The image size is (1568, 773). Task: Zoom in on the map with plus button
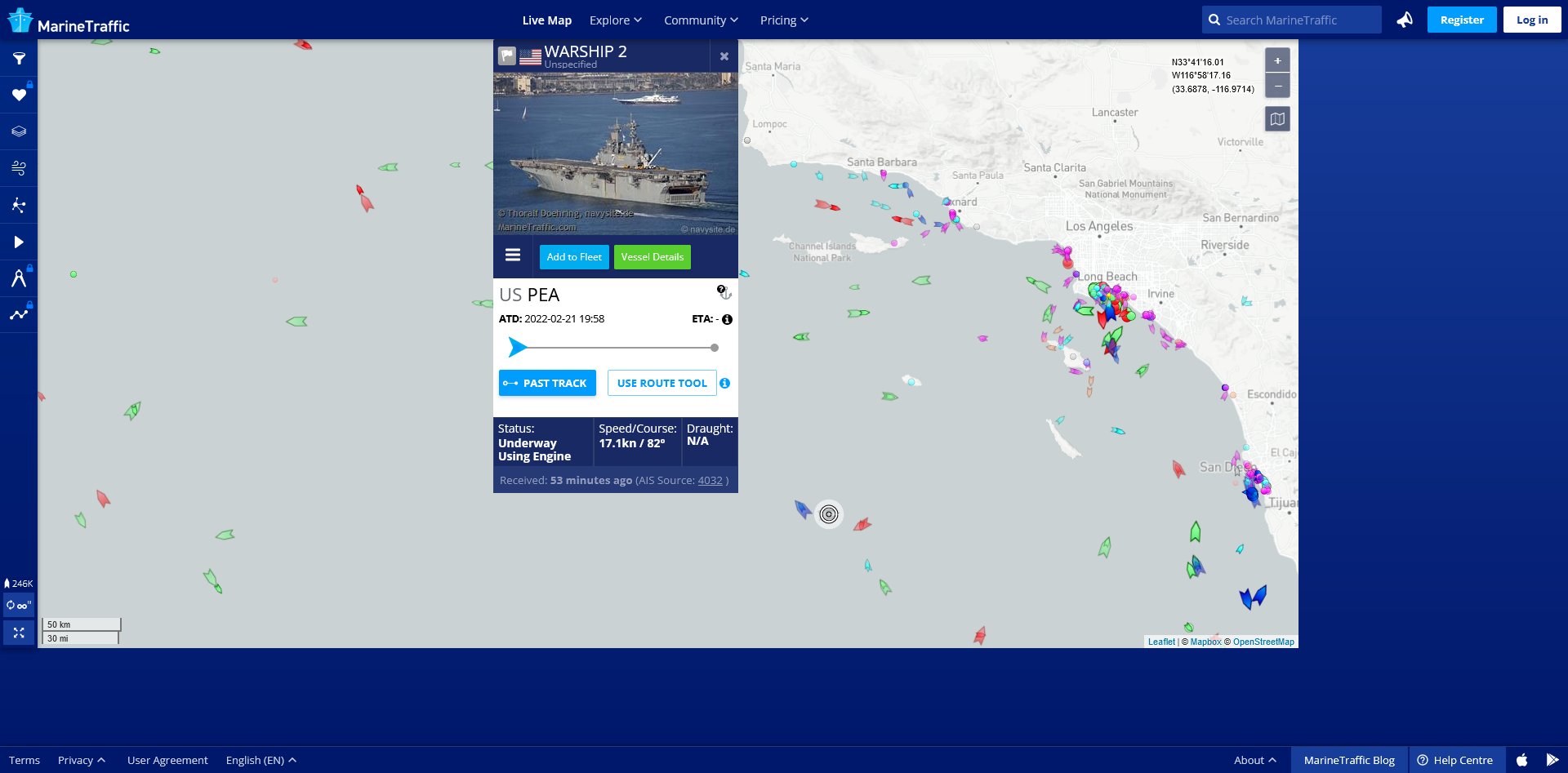1277,60
